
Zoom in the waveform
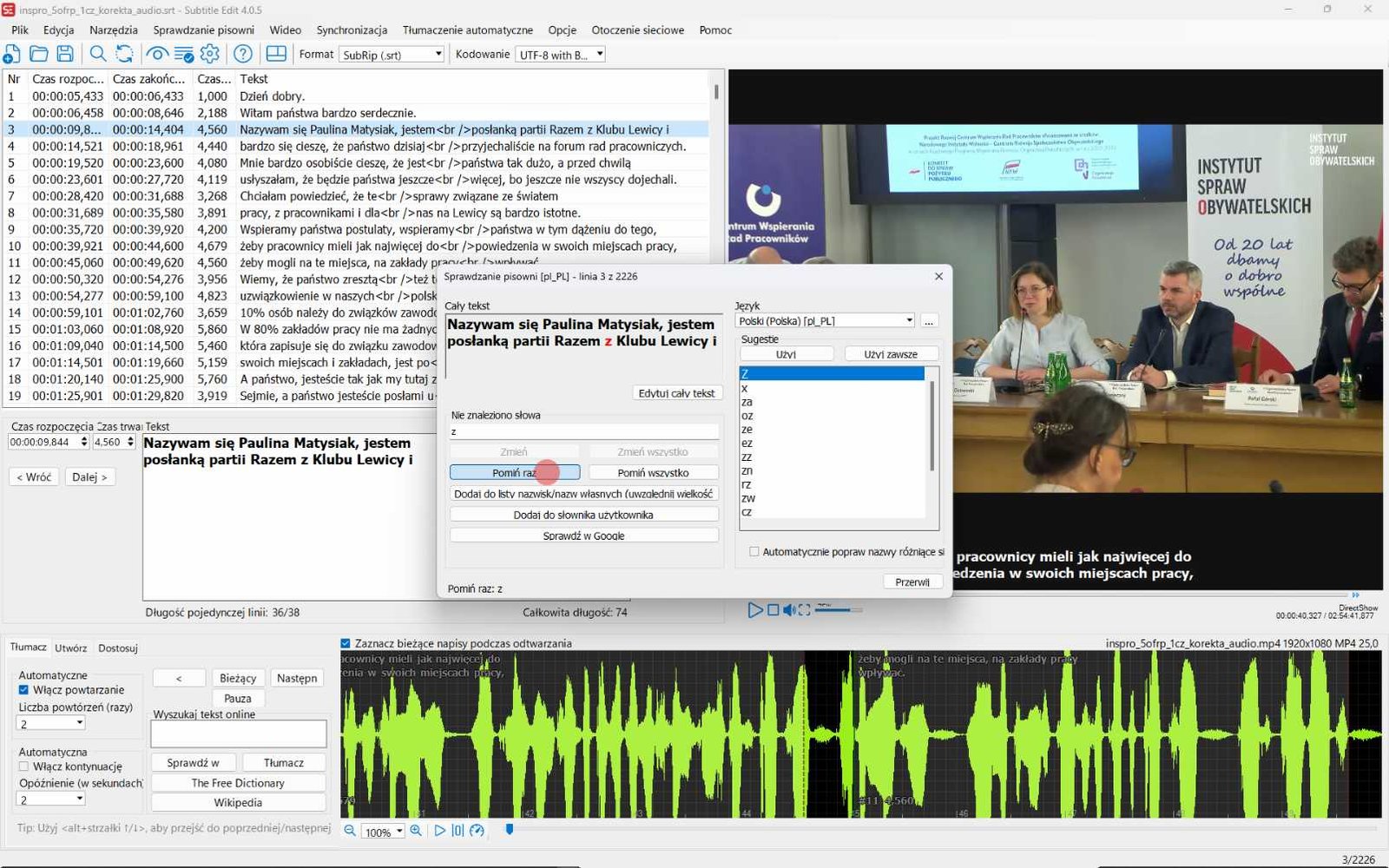pyautogui.click(x=416, y=831)
